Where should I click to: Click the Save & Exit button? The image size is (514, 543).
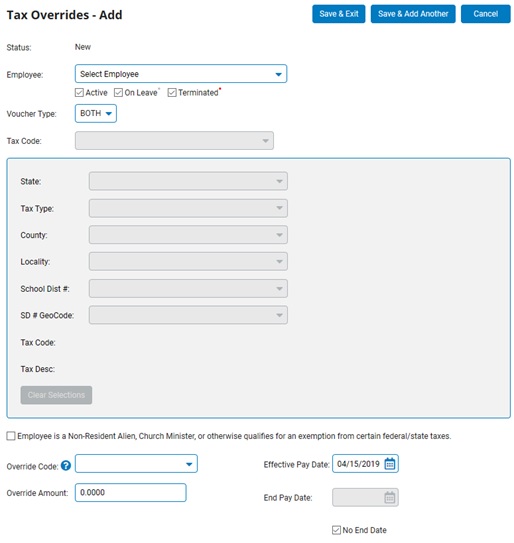339,14
